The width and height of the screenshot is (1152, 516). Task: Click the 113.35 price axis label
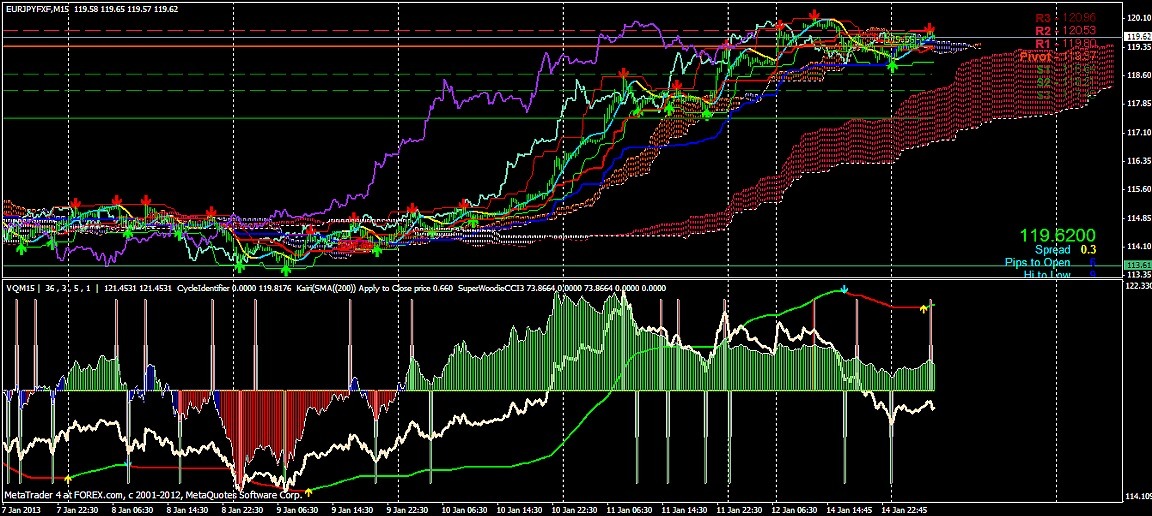[1139, 275]
